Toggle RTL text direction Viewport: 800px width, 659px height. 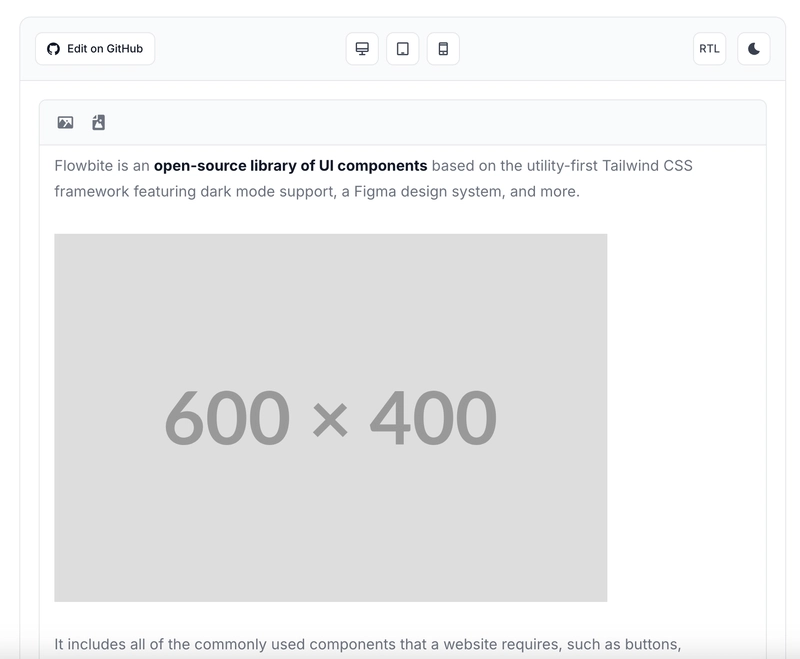click(x=709, y=49)
